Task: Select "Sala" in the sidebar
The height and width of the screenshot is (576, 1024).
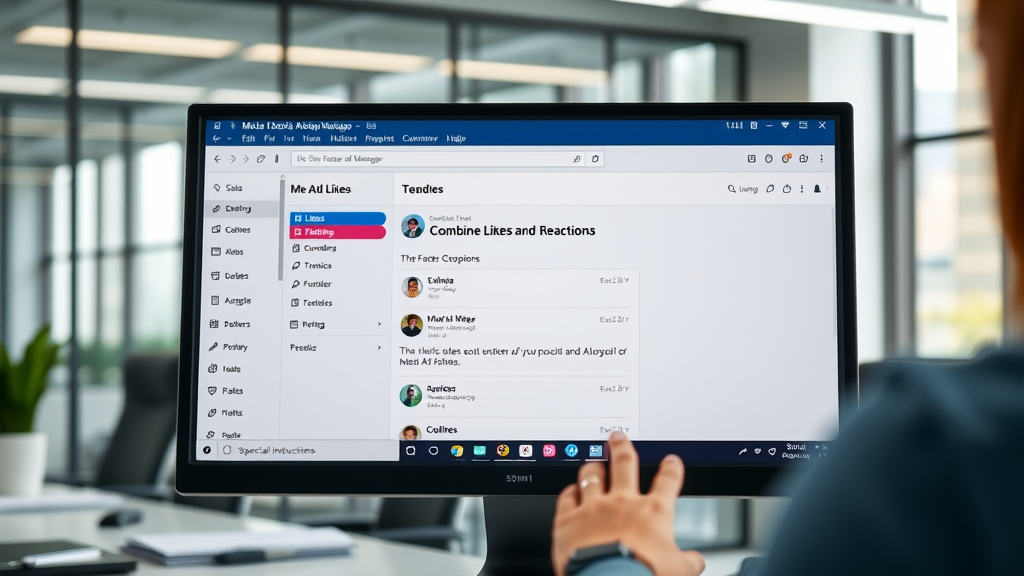Action: (228, 188)
